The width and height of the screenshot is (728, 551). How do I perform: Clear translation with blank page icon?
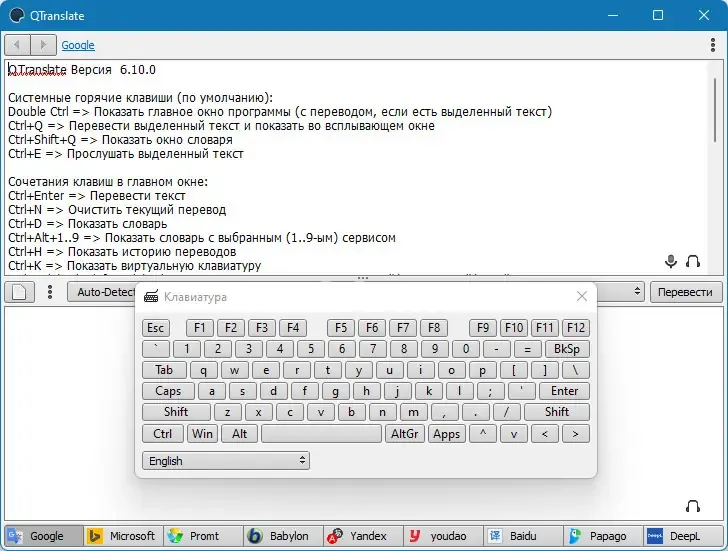pos(20,292)
